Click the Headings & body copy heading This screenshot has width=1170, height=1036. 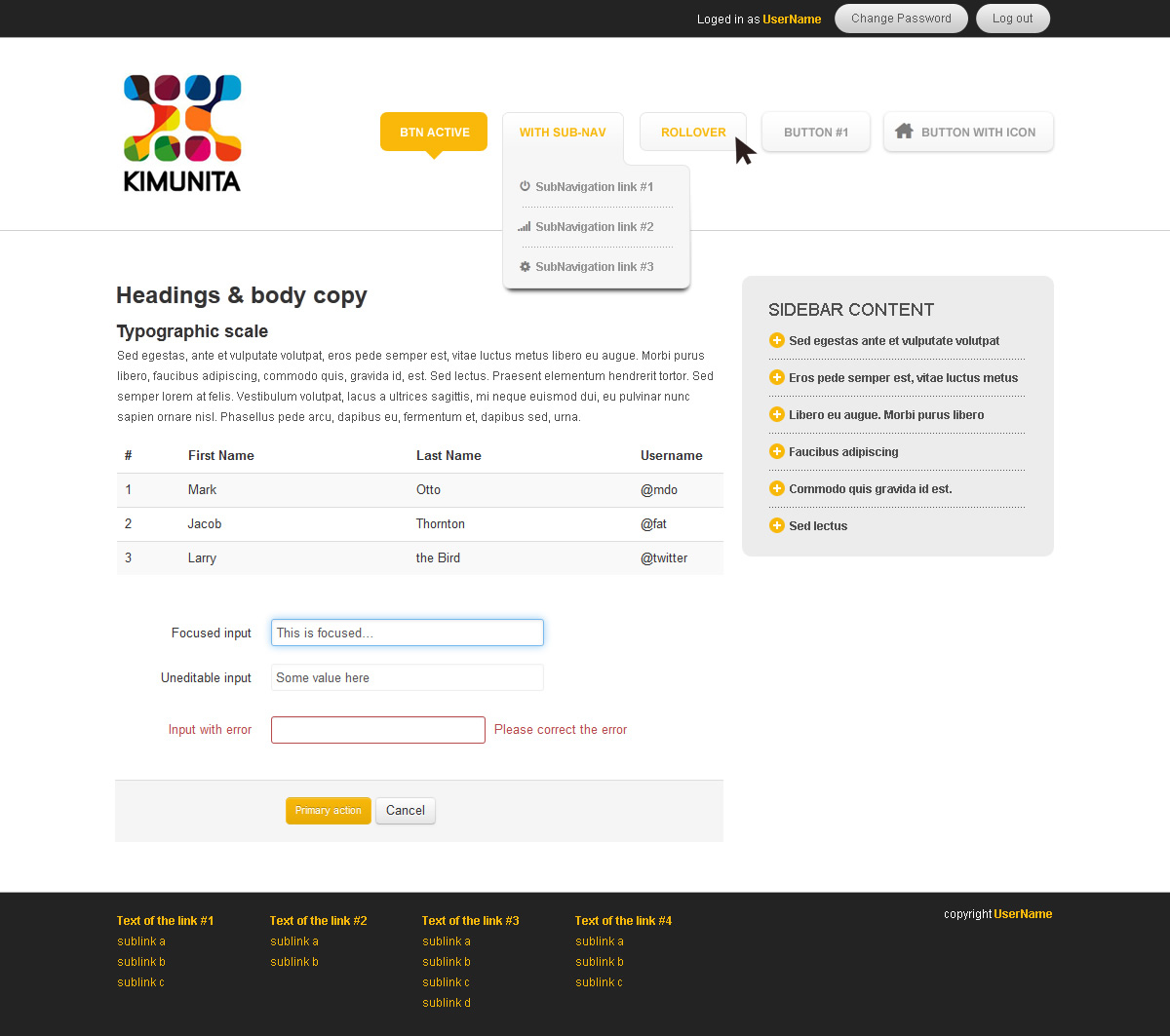(242, 295)
